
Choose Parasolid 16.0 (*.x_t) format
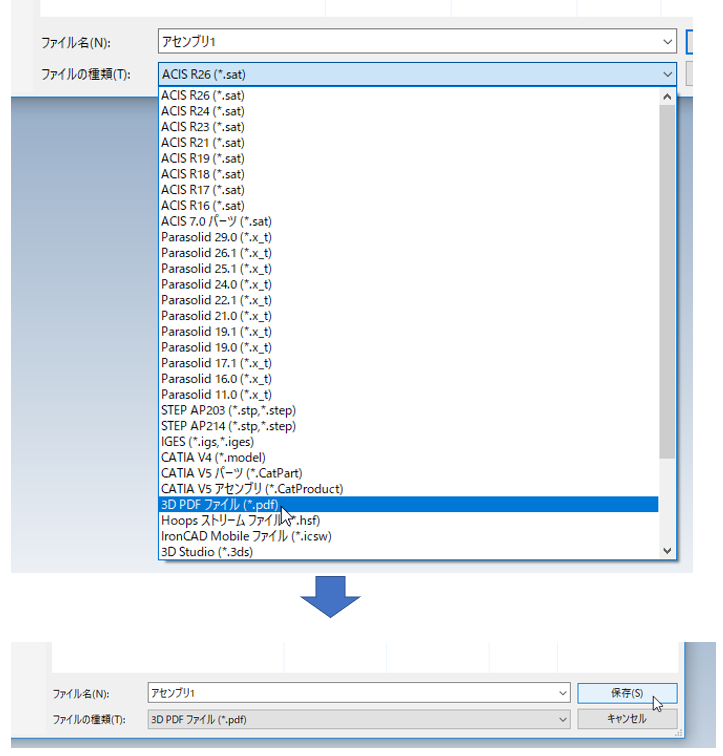point(408,379)
